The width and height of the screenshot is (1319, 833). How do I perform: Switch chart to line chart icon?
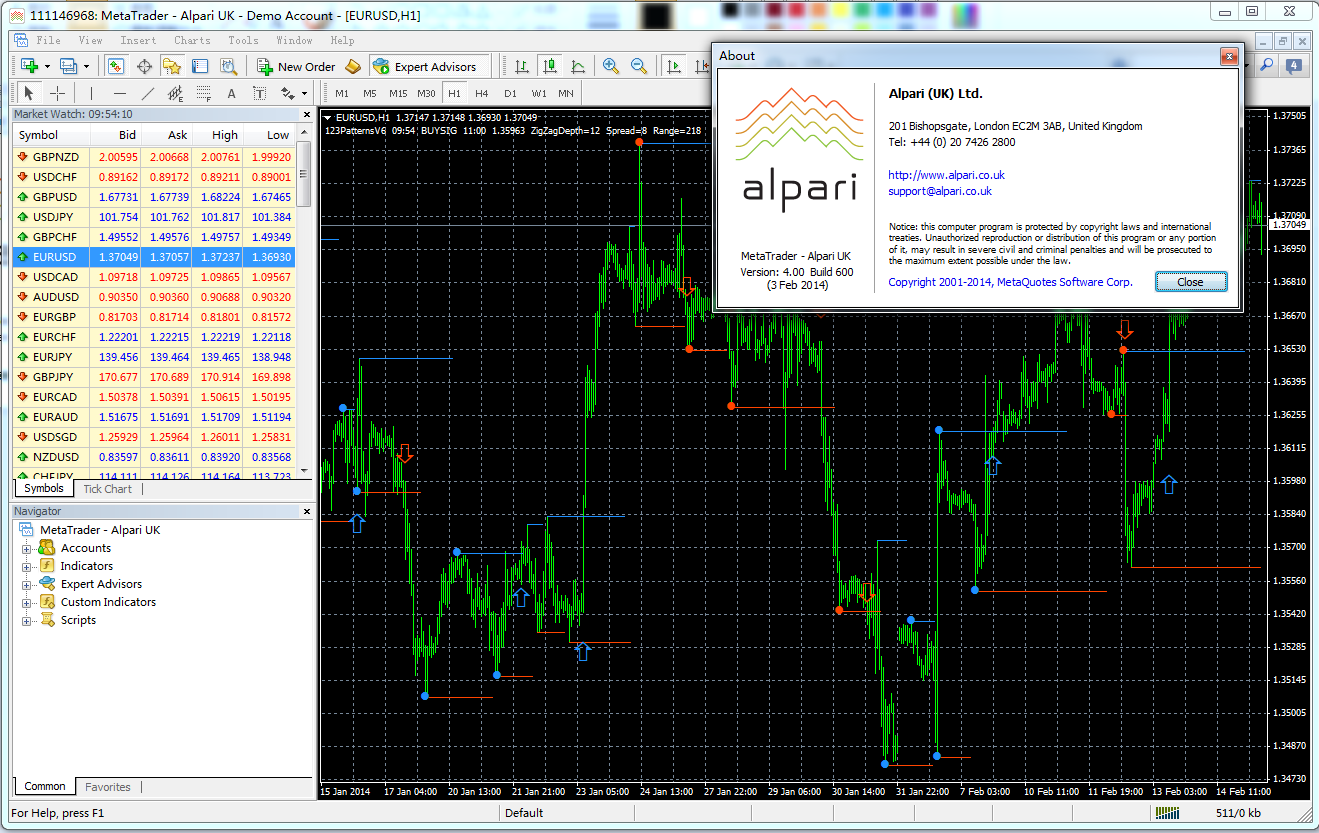[578, 66]
